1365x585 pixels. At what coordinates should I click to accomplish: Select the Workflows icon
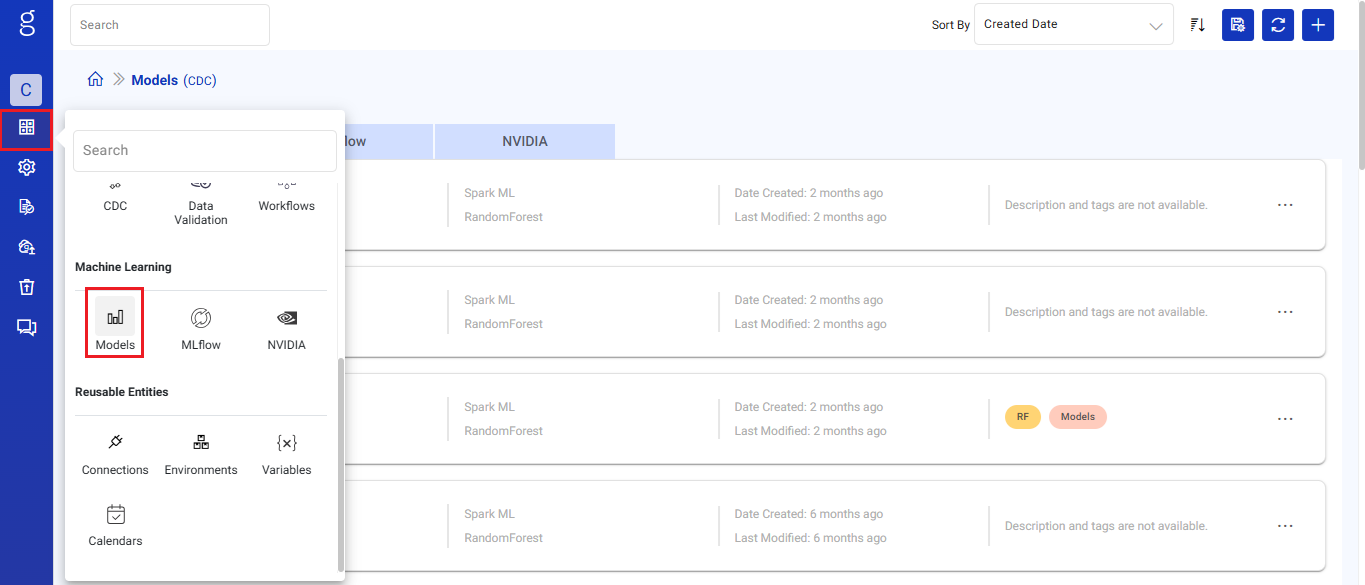(x=286, y=195)
